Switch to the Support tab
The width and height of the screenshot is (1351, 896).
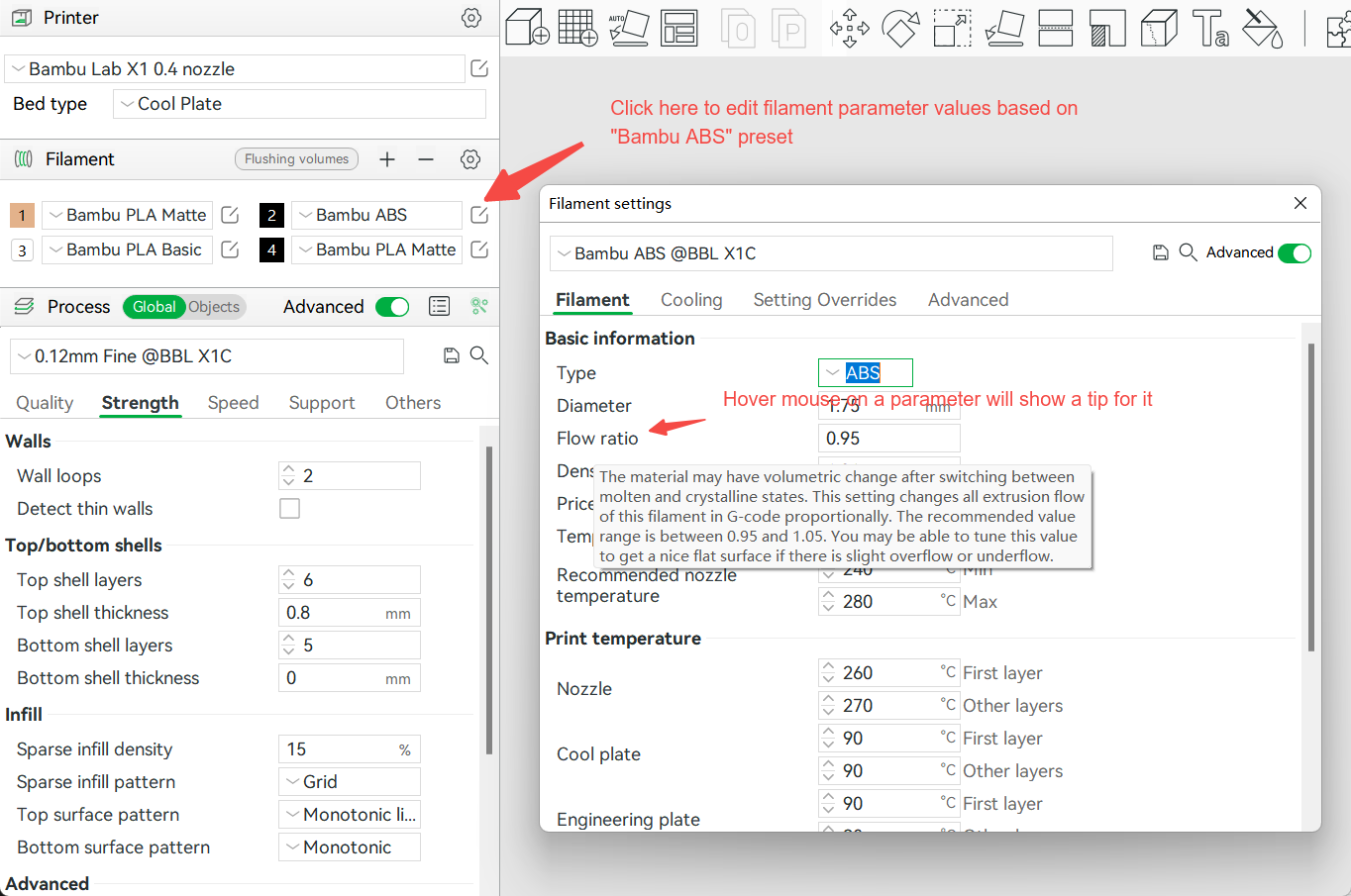coord(322,403)
